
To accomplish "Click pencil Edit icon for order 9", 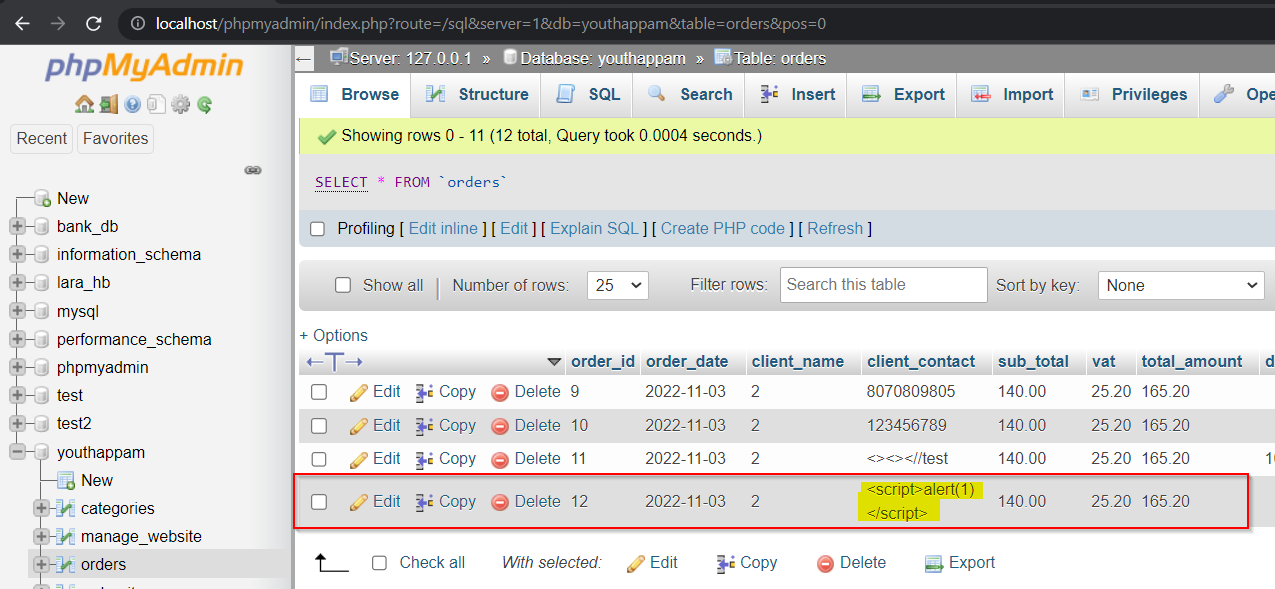I will click(359, 392).
